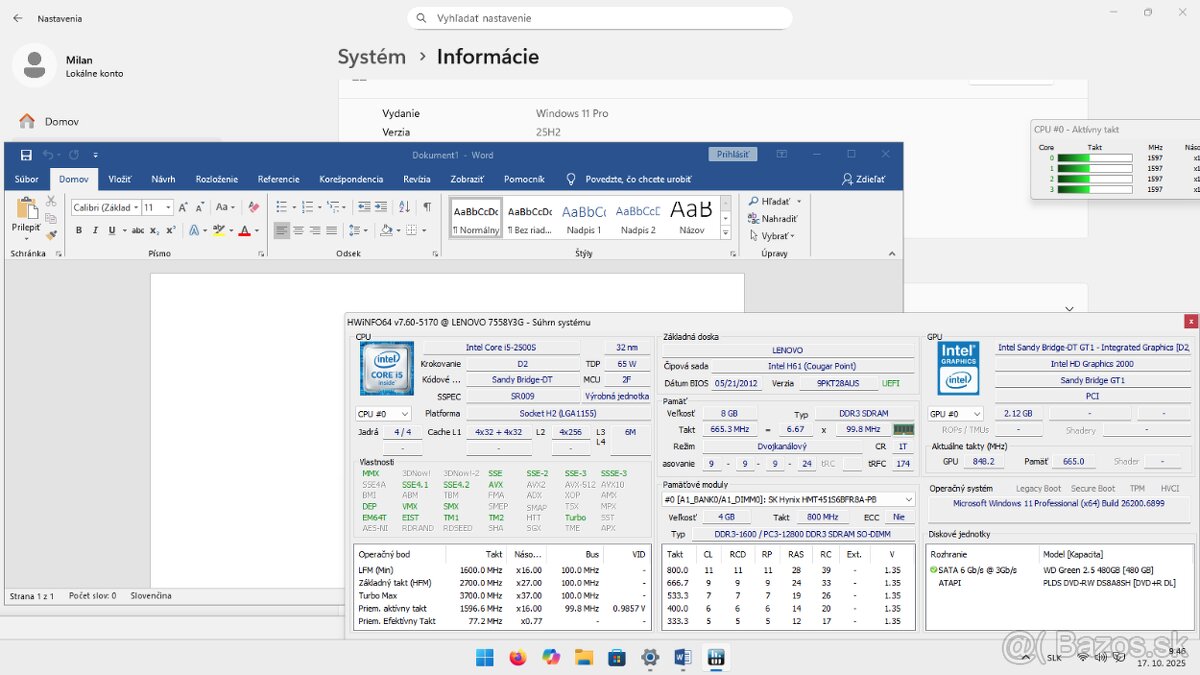This screenshot has height=675, width=1200.
Task: Open the Word app from the taskbar
Action: coord(683,657)
